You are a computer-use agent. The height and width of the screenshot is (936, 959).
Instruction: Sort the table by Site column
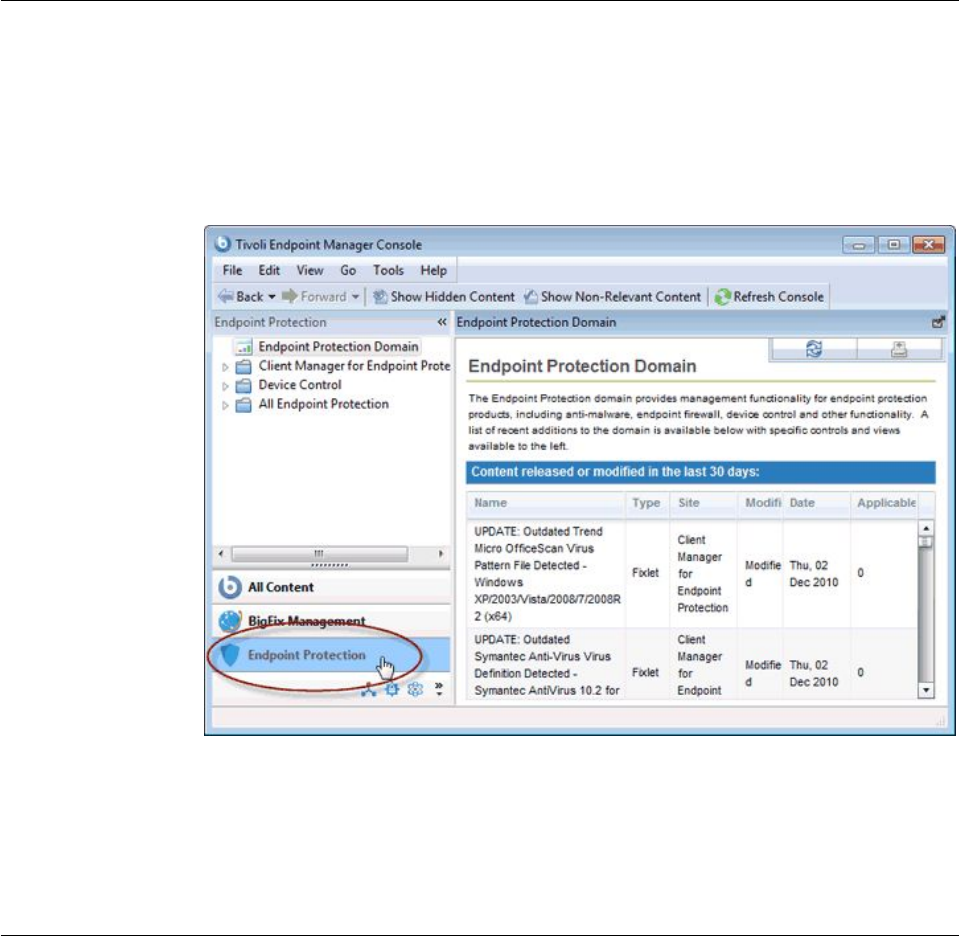(x=703, y=503)
